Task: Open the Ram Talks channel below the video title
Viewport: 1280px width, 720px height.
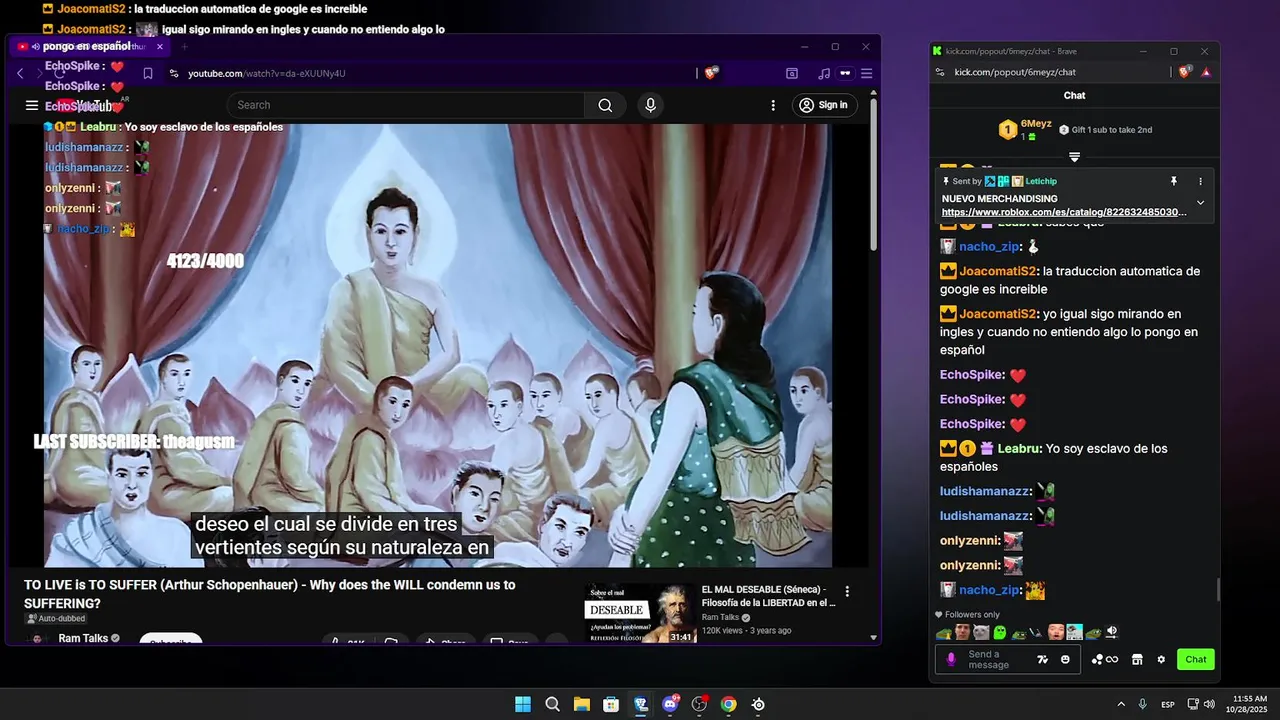Action: point(83,638)
